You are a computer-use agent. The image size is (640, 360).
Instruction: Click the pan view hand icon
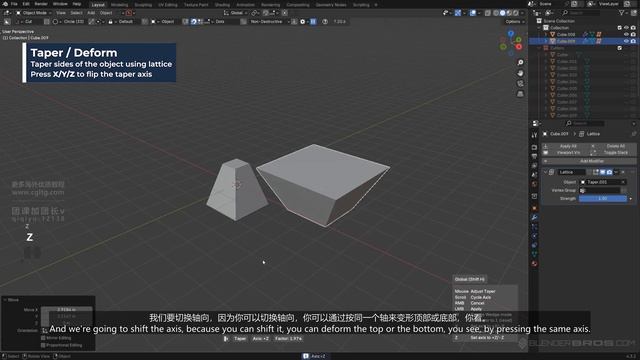point(520,73)
